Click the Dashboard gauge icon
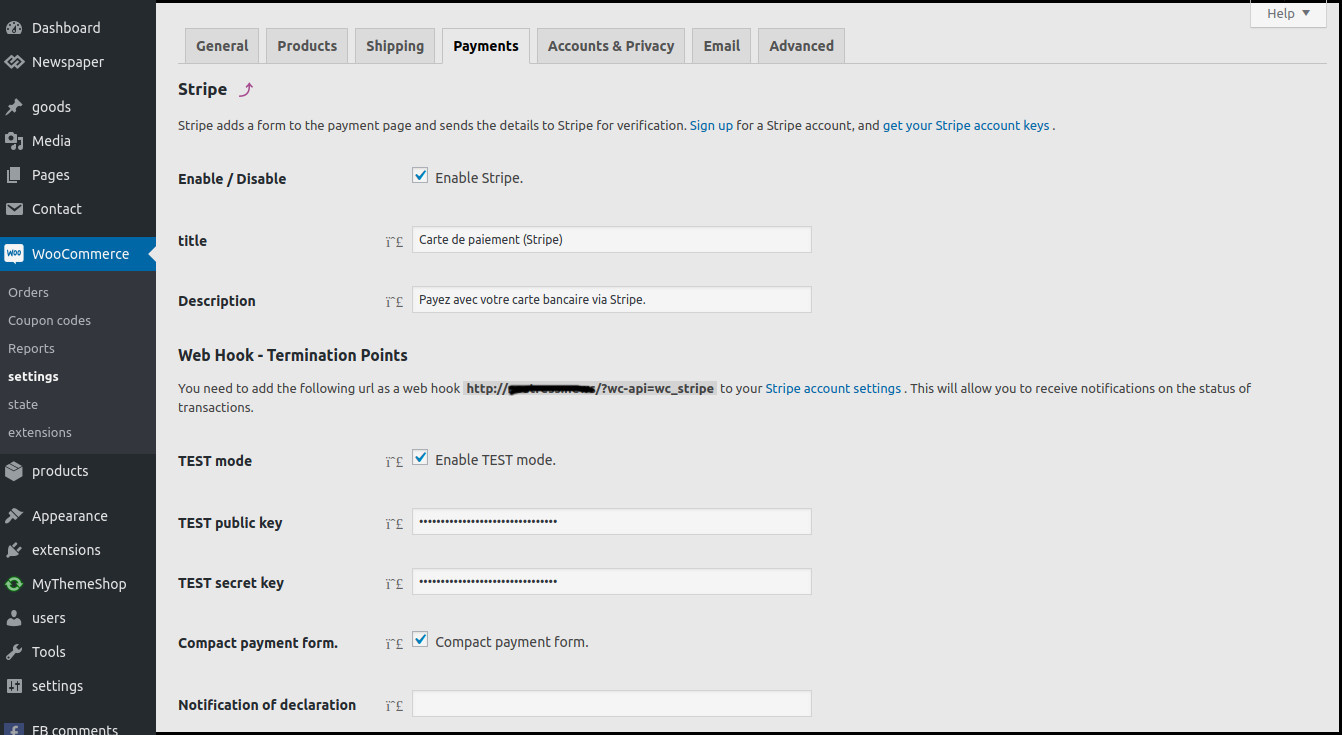This screenshot has height=735, width=1342. pyautogui.click(x=14, y=28)
